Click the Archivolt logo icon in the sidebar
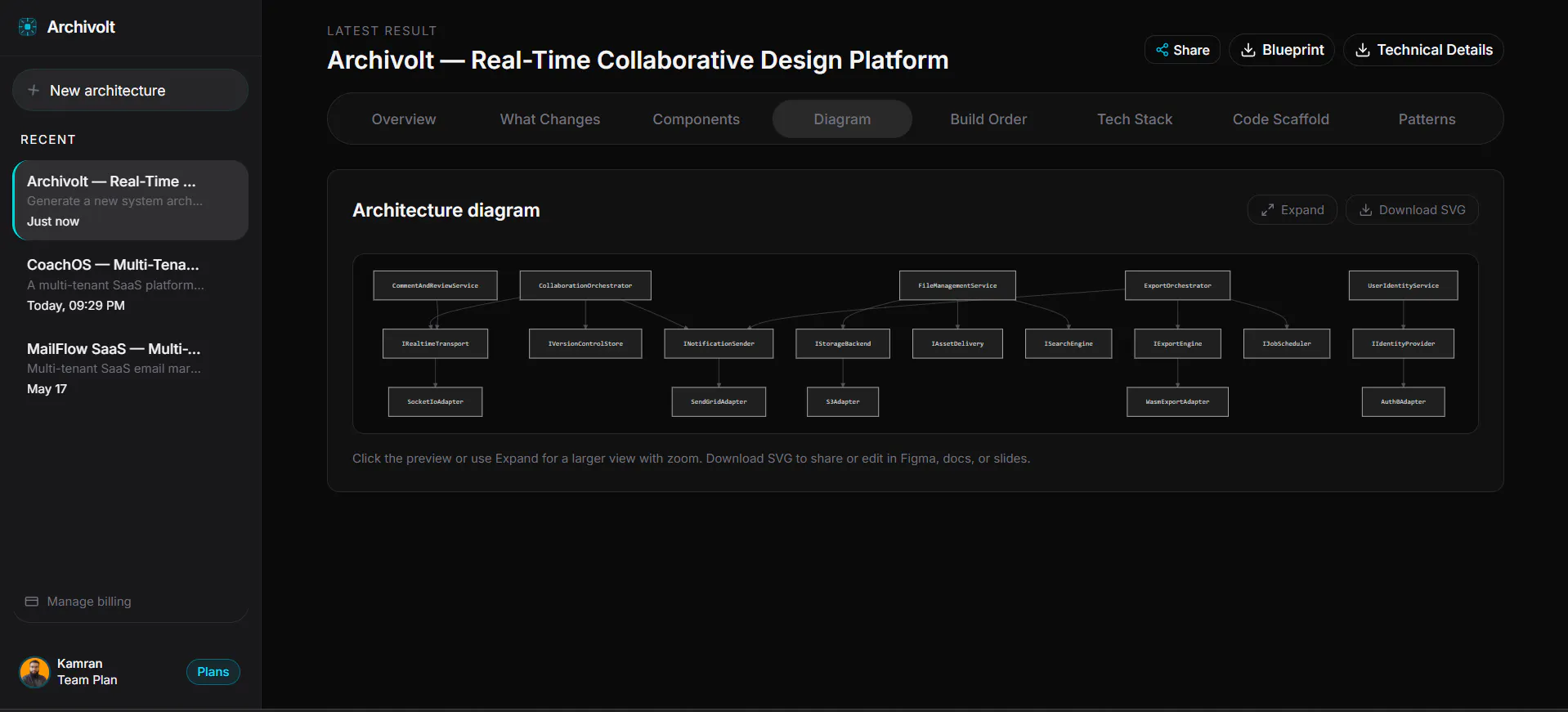Viewport: 1568px width, 712px height. [28, 27]
